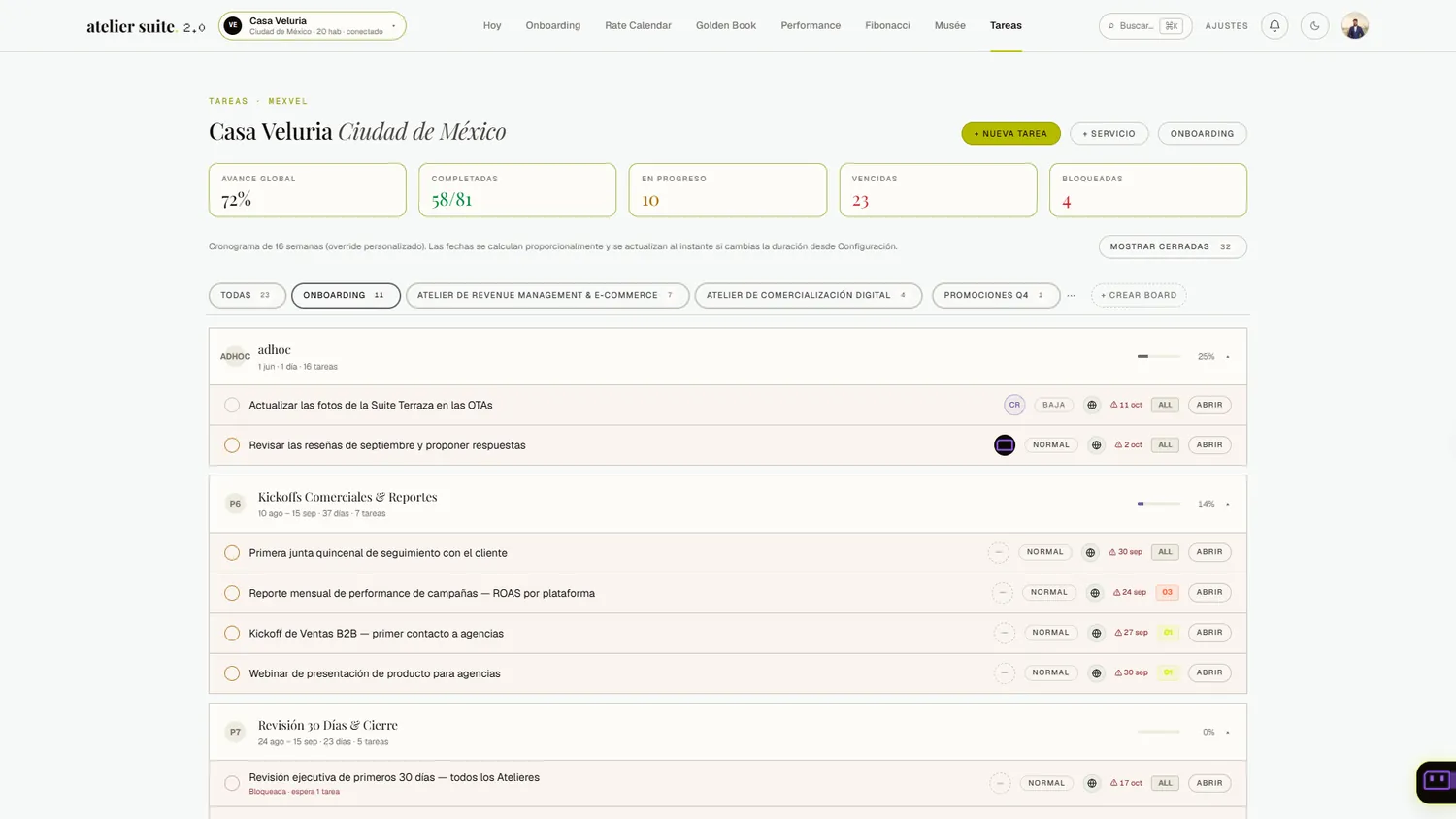The image size is (1456, 819).
Task: Open the notifications bell
Action: [1274, 26]
